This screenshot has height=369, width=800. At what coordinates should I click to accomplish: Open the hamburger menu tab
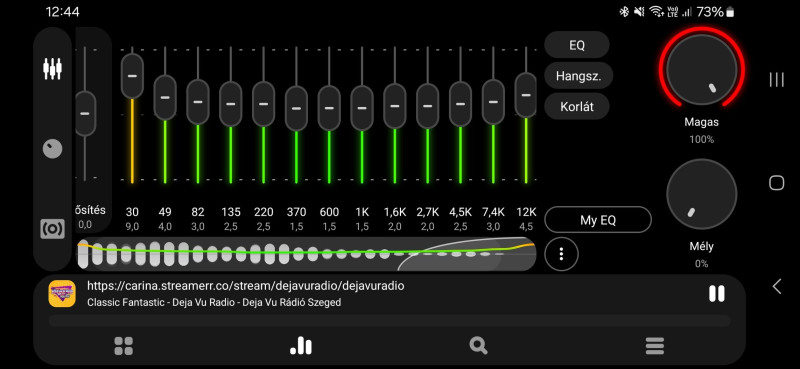tap(655, 346)
